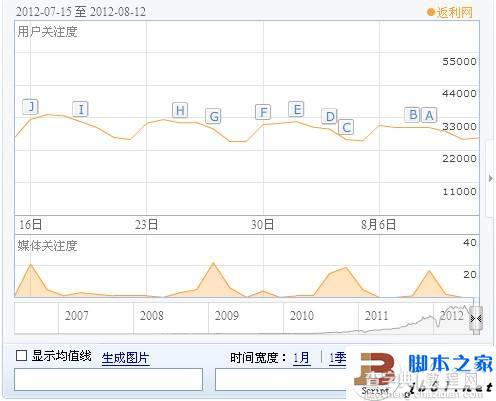Click the 16日 date axis label
The width and height of the screenshot is (496, 401).
point(30,224)
